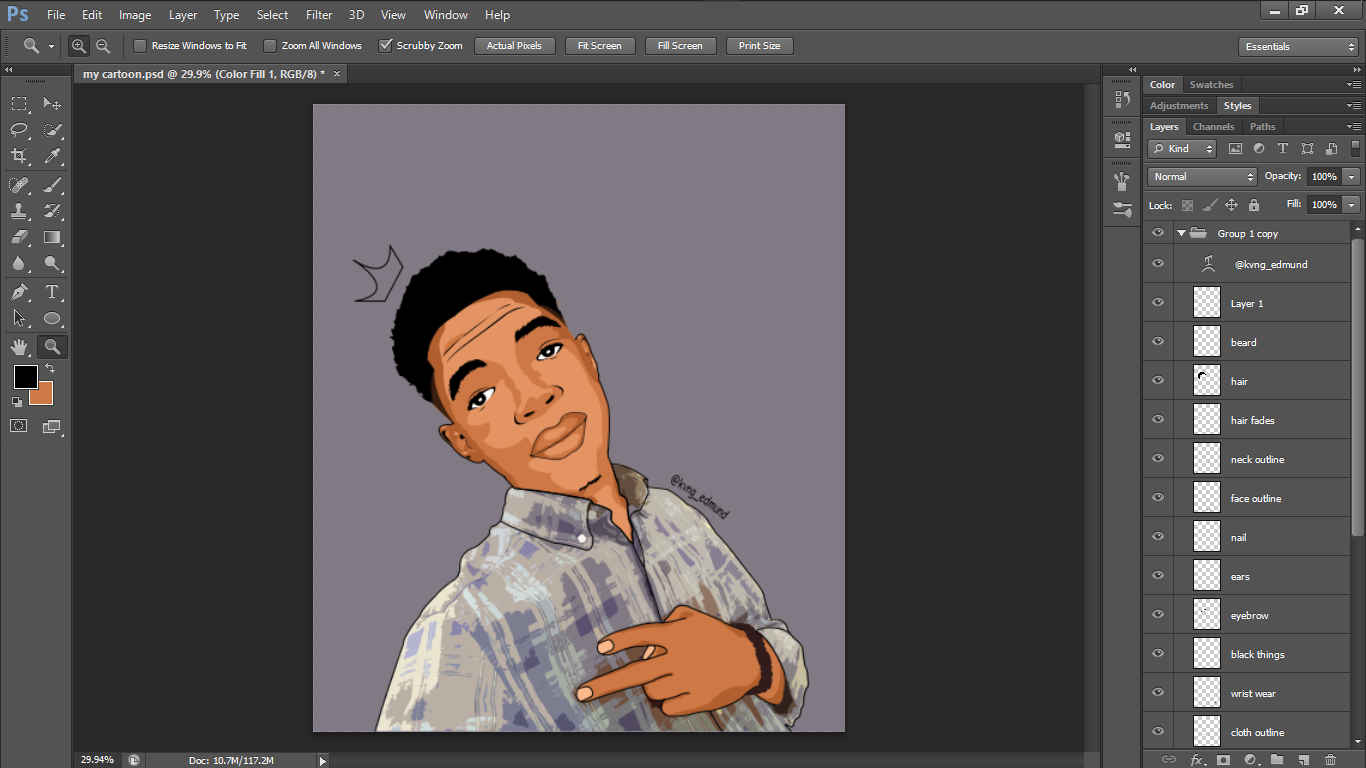Click the delete layer trash icon
Image resolution: width=1366 pixels, height=768 pixels.
(1330, 760)
